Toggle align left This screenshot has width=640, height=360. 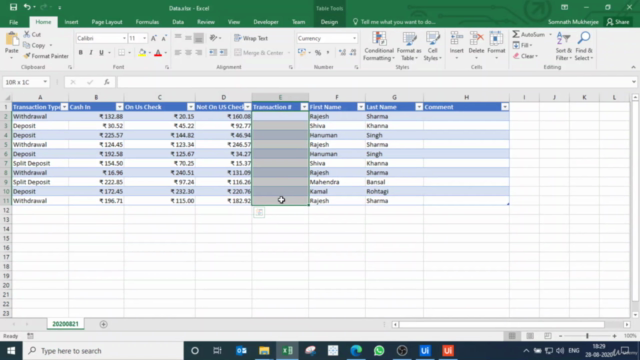pyautogui.click(x=178, y=53)
